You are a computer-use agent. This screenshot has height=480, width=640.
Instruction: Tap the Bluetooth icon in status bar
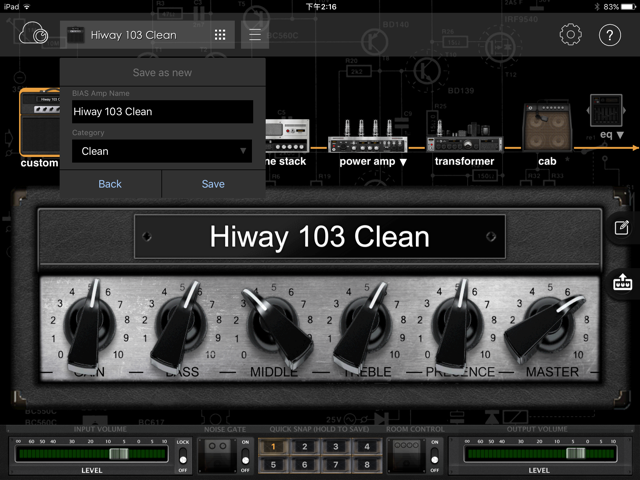597,7
